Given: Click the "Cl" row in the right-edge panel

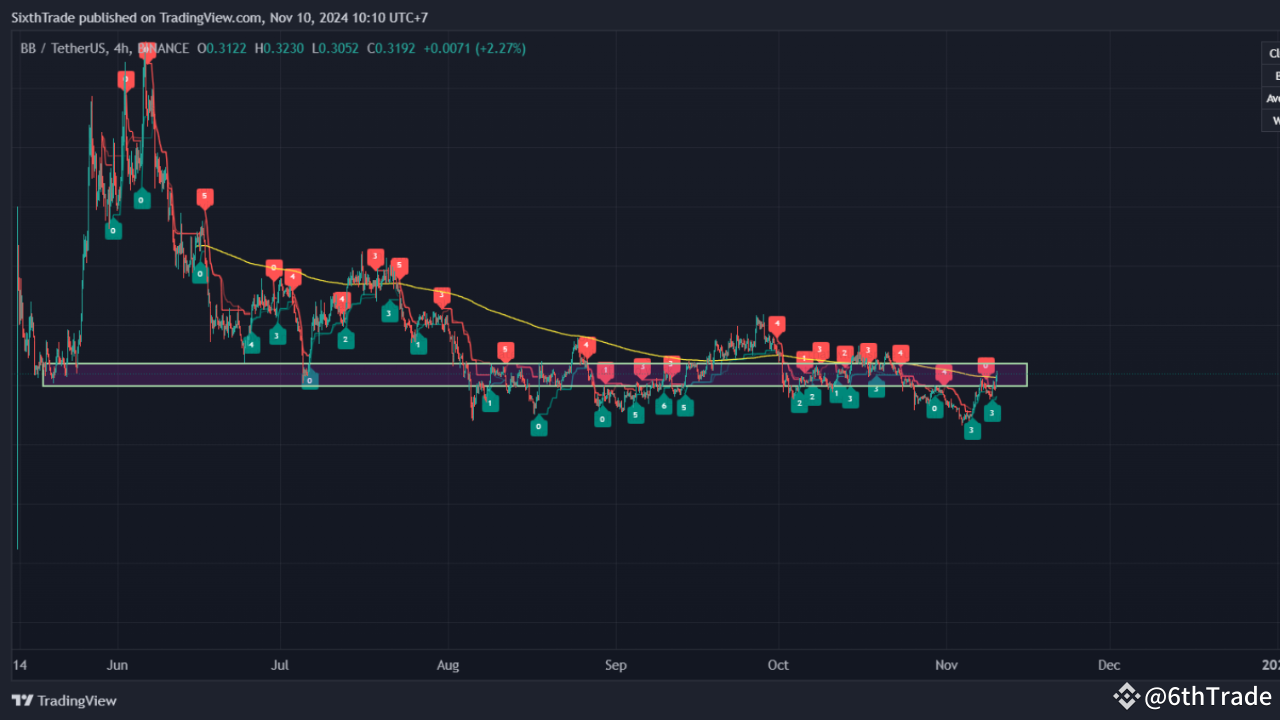Looking at the screenshot, I should pos(1272,53).
